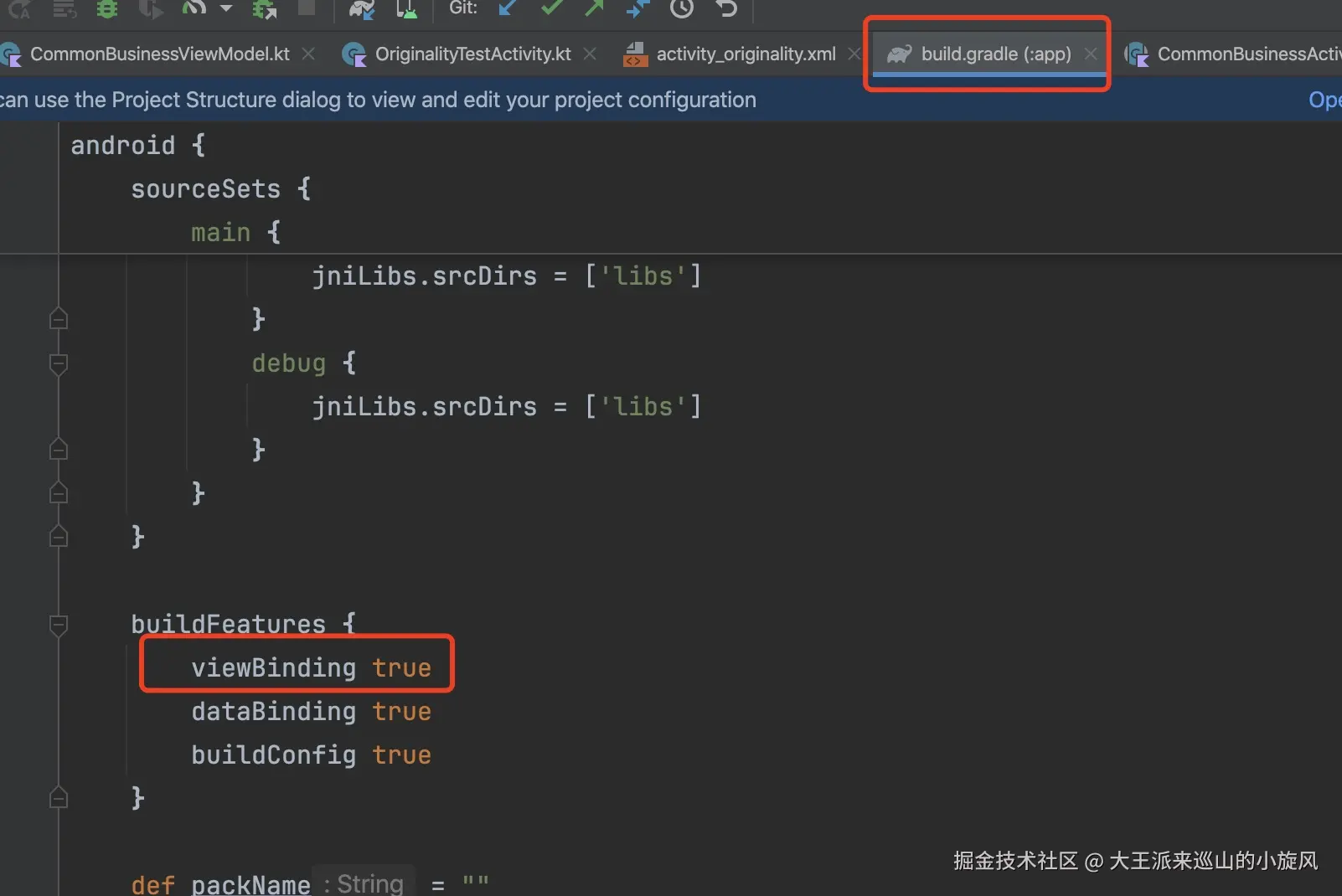
Task: Click the 'android {' code line
Action: coord(138,146)
